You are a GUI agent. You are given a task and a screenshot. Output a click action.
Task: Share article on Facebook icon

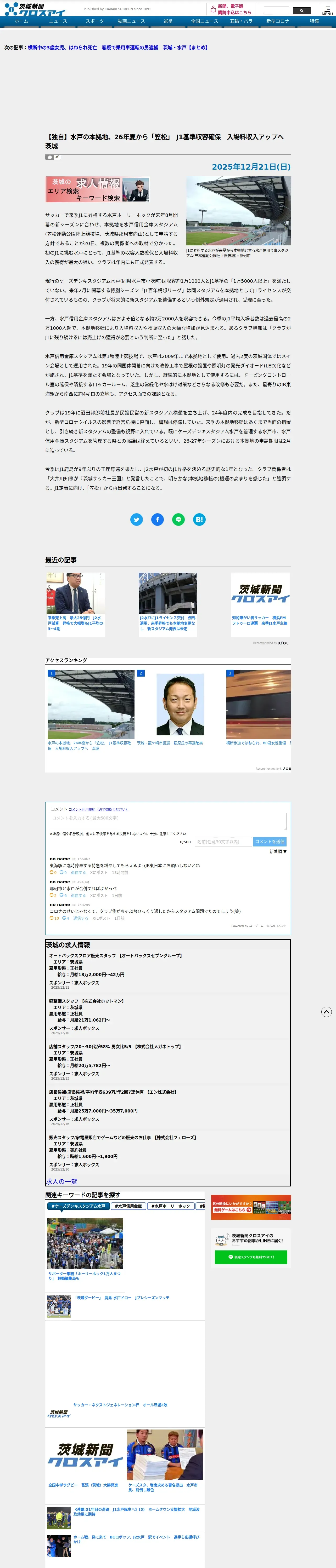(x=157, y=519)
